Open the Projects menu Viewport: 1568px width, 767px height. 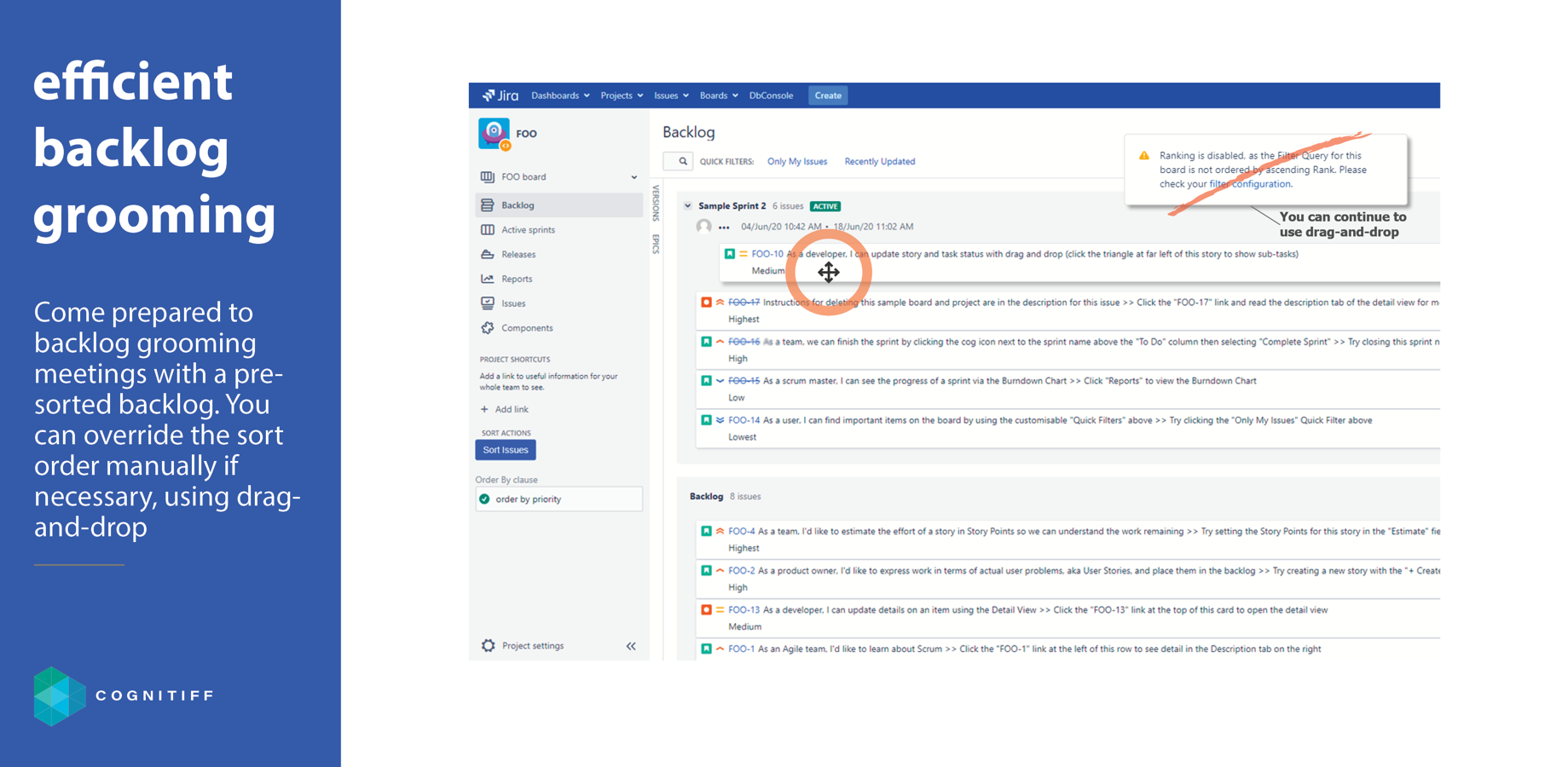[622, 95]
